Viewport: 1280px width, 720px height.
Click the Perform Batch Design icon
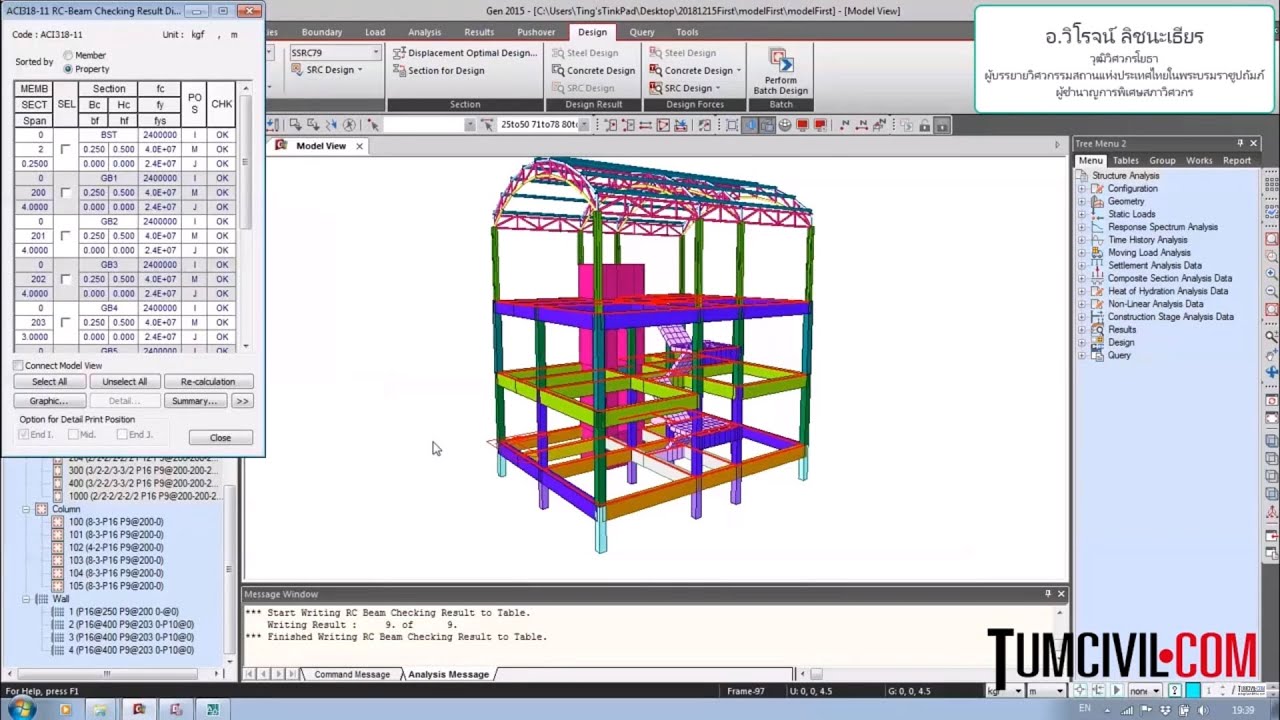tap(780, 61)
